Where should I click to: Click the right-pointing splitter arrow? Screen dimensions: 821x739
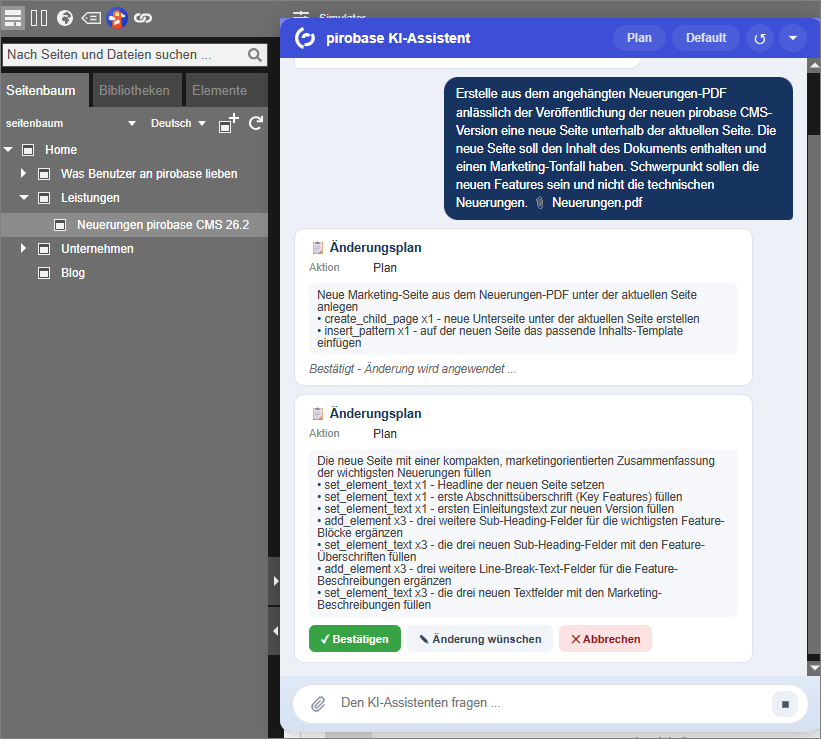[x=275, y=581]
